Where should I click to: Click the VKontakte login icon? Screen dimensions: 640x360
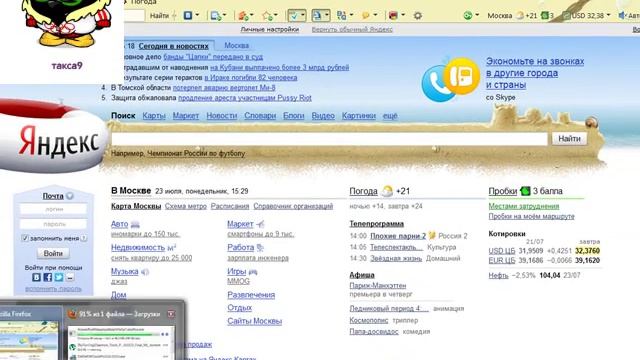(x=36, y=277)
